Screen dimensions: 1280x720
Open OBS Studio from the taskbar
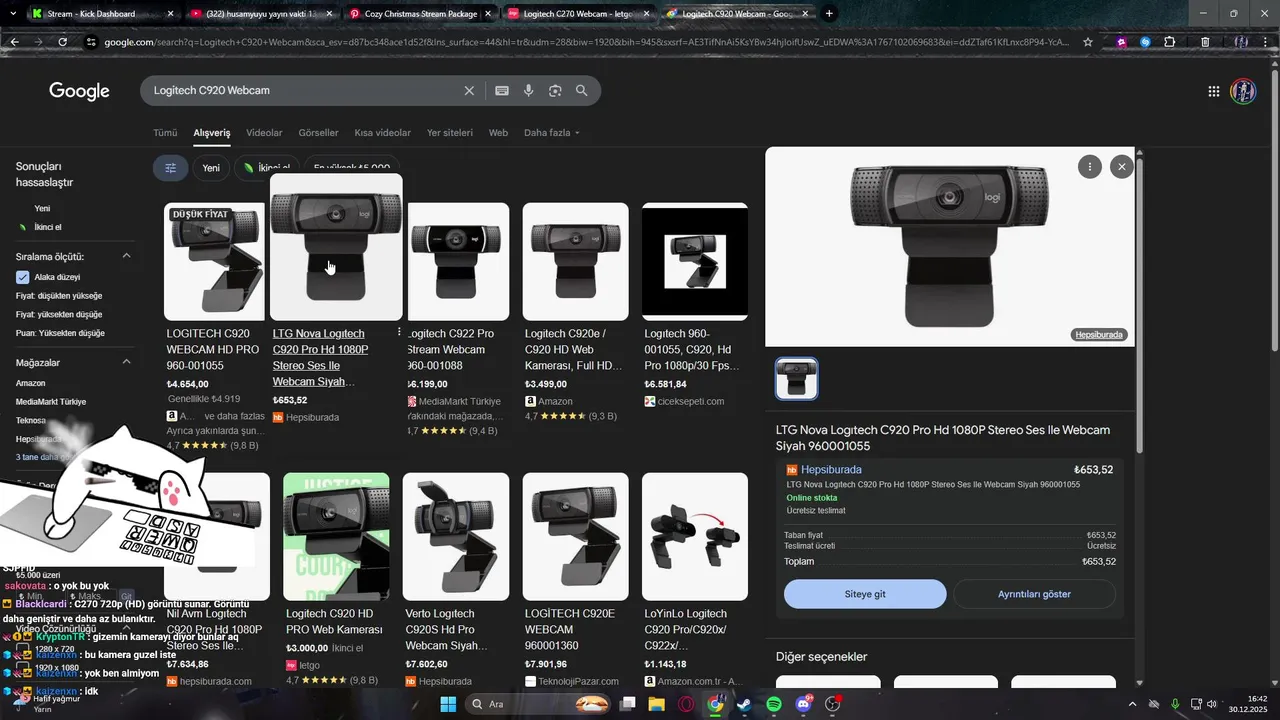pos(833,704)
